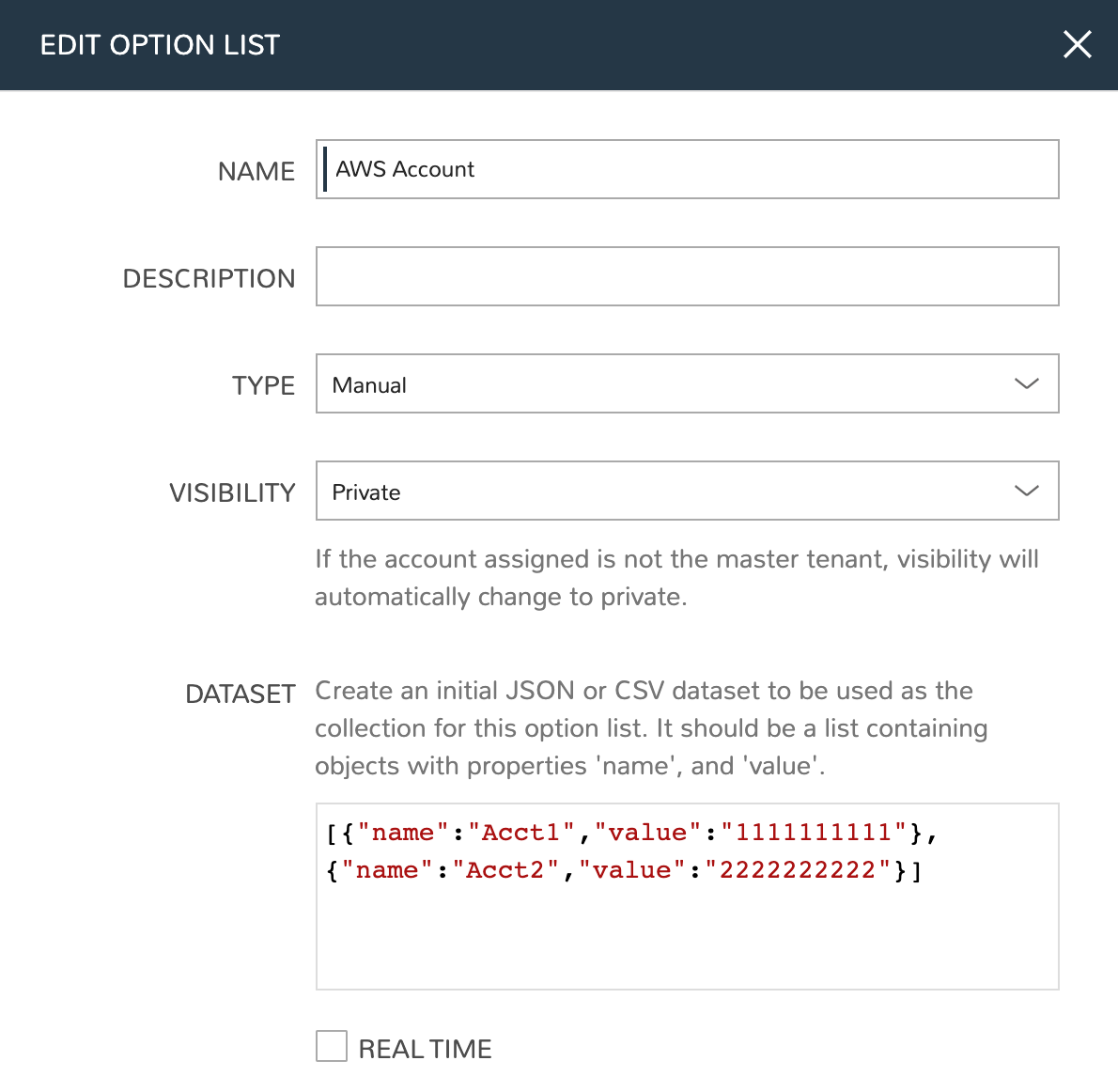This screenshot has width=1118, height=1092.
Task: Enable the Real Time checkbox
Action: [332, 1046]
